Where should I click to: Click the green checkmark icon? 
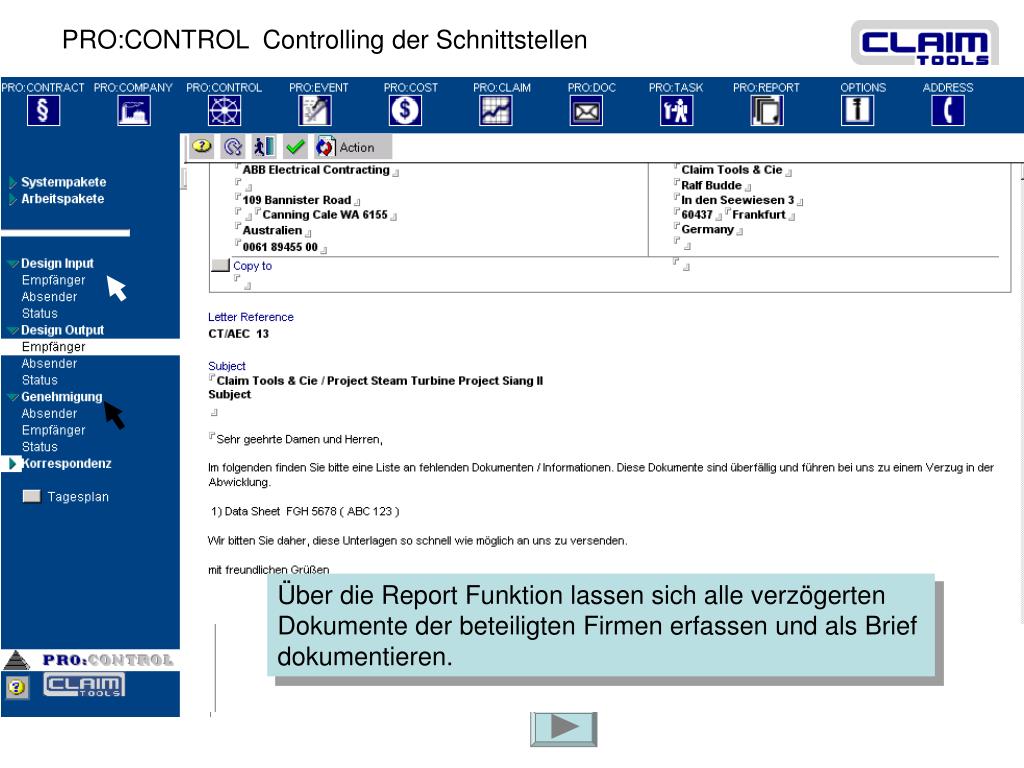(x=295, y=146)
